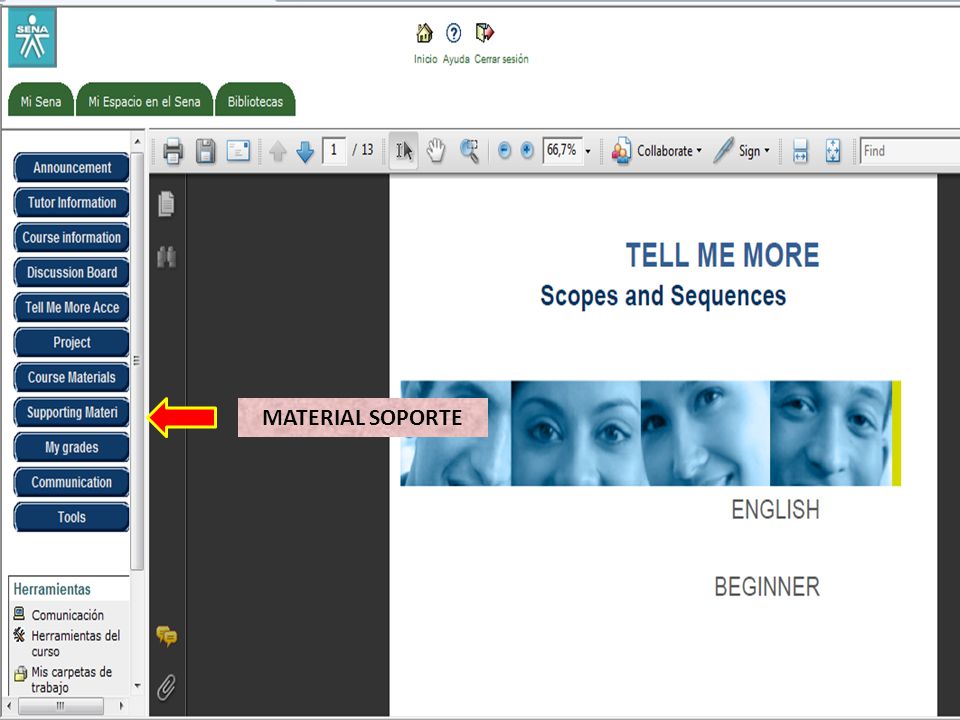Open the Announcement section
The width and height of the screenshot is (960, 720).
pyautogui.click(x=72, y=168)
